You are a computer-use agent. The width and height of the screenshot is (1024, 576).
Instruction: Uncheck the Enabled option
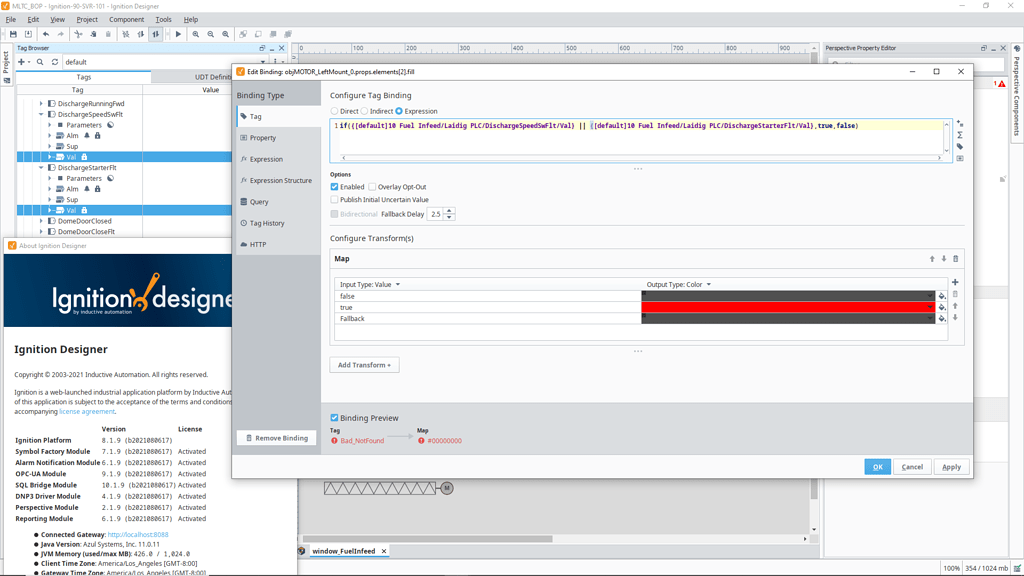tap(335, 186)
